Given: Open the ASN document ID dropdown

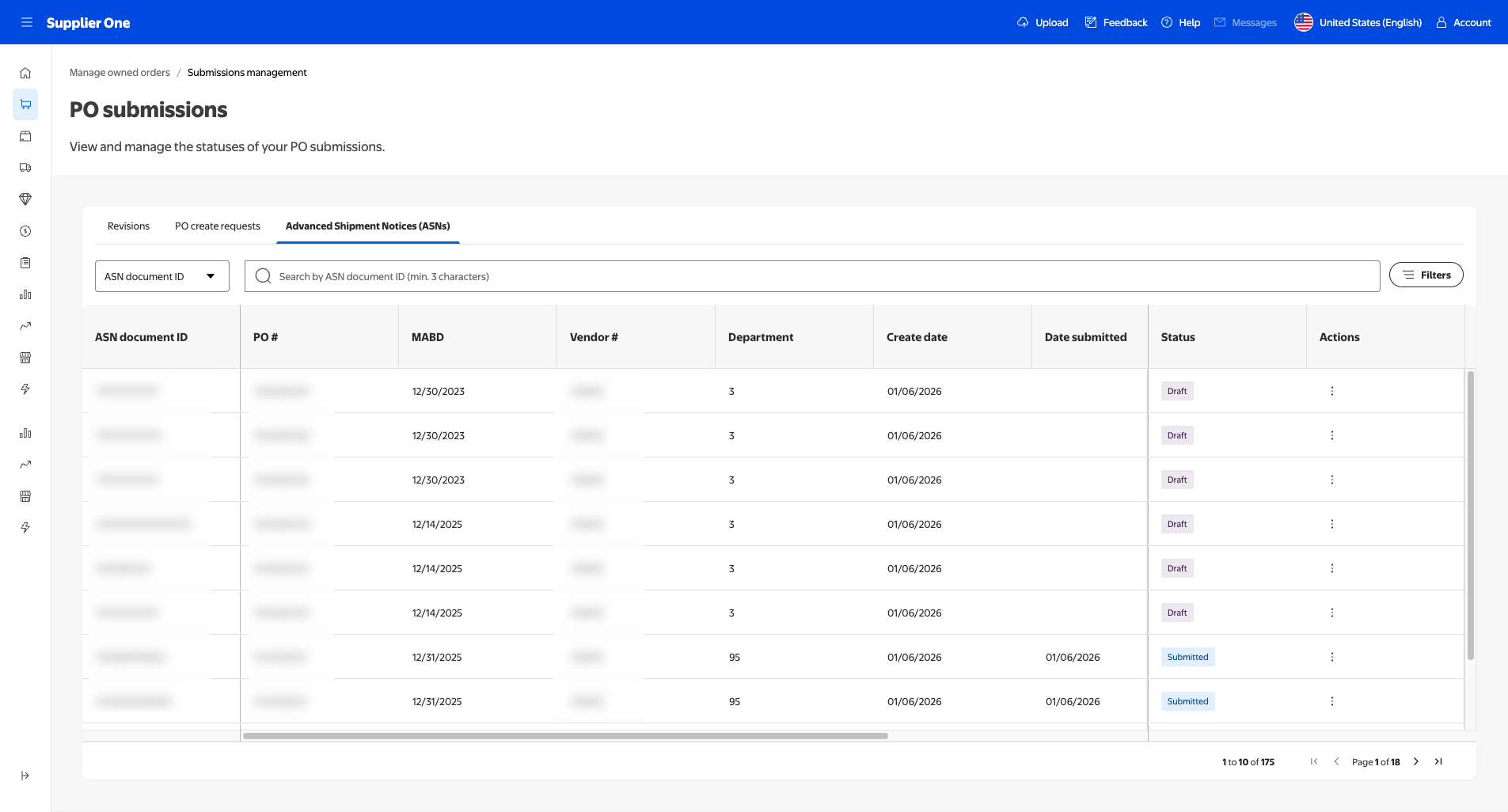Looking at the screenshot, I should coord(161,276).
